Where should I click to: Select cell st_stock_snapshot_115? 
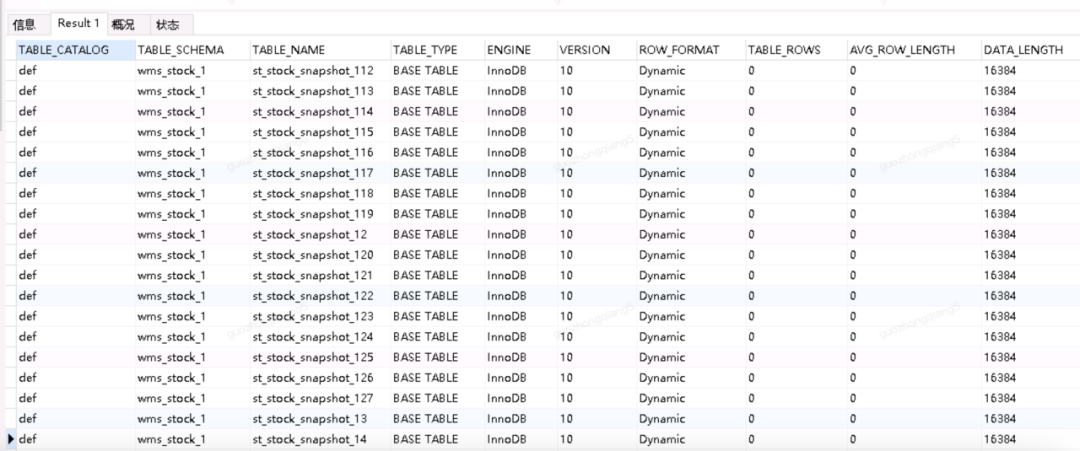[320, 132]
